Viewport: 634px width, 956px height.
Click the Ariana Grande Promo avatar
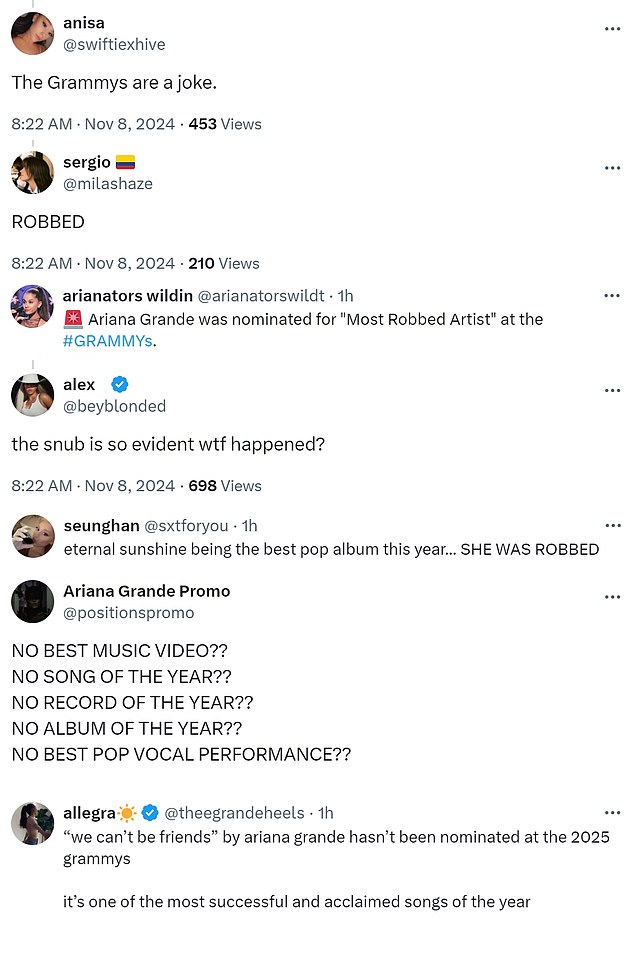[x=32, y=601]
